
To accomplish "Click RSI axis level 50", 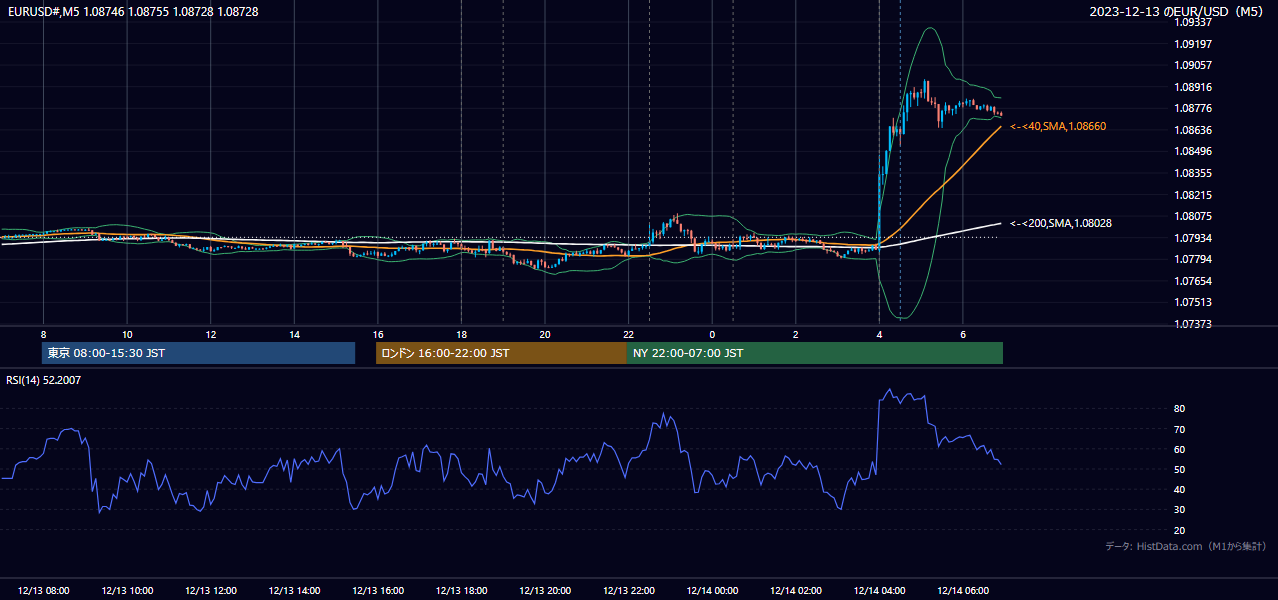I will (1180, 469).
